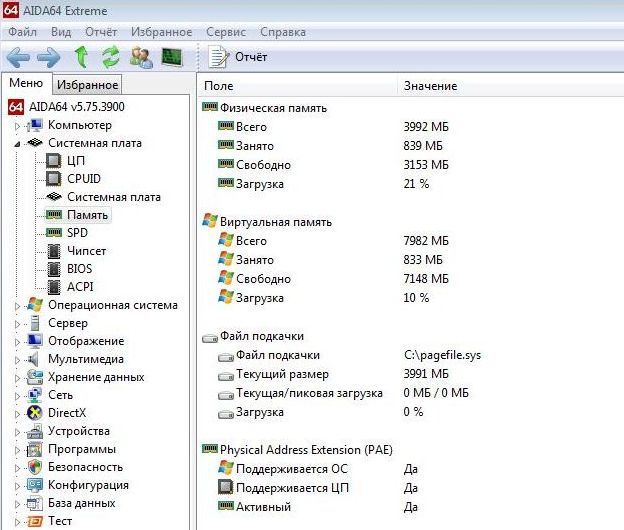Screen dimensions: 624x530
Task: Select the Физическая память section header
Action: pyautogui.click(x=273, y=108)
